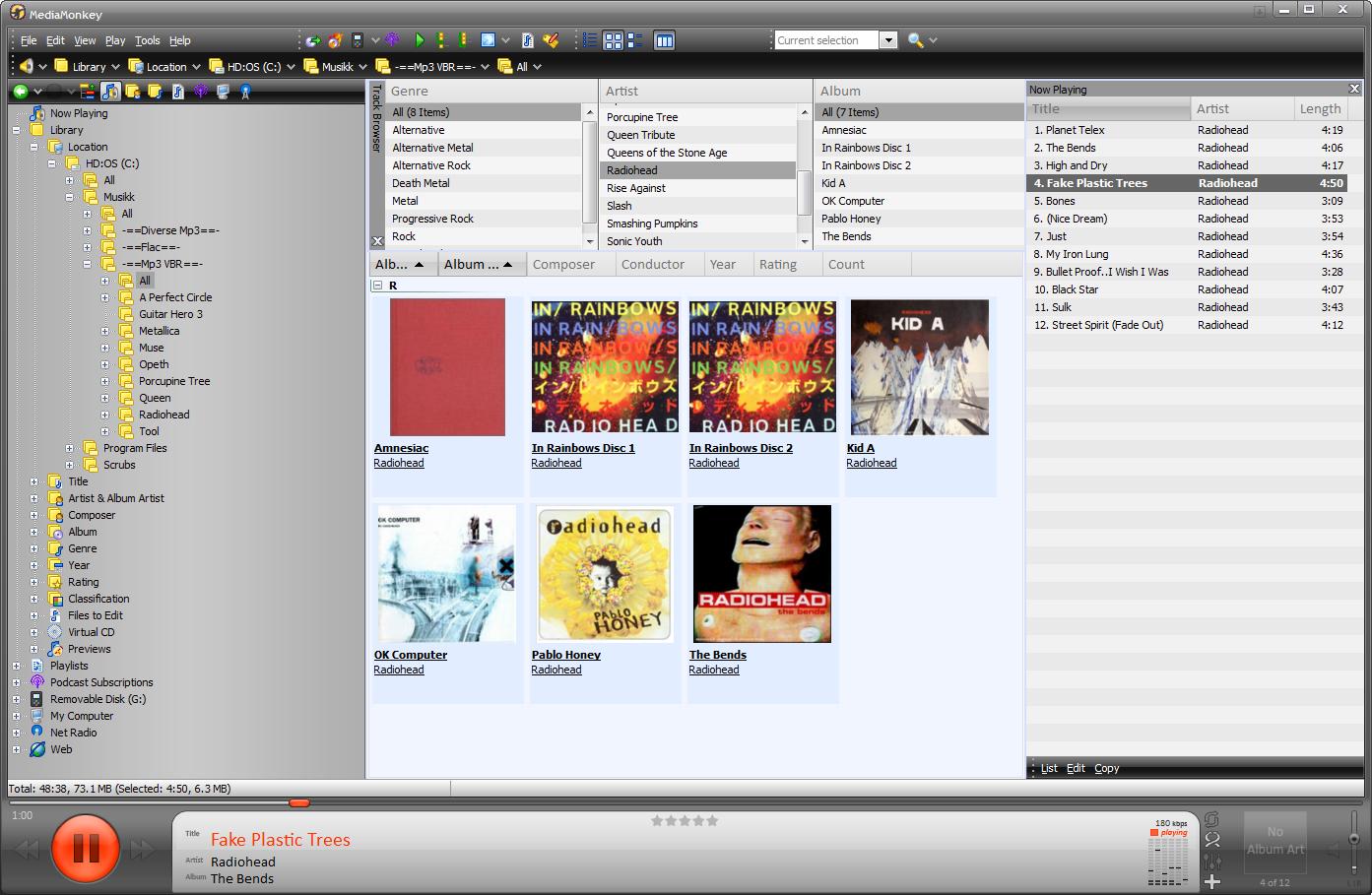Image resolution: width=1372 pixels, height=895 pixels.
Task: Click the search field
Action: click(x=825, y=40)
